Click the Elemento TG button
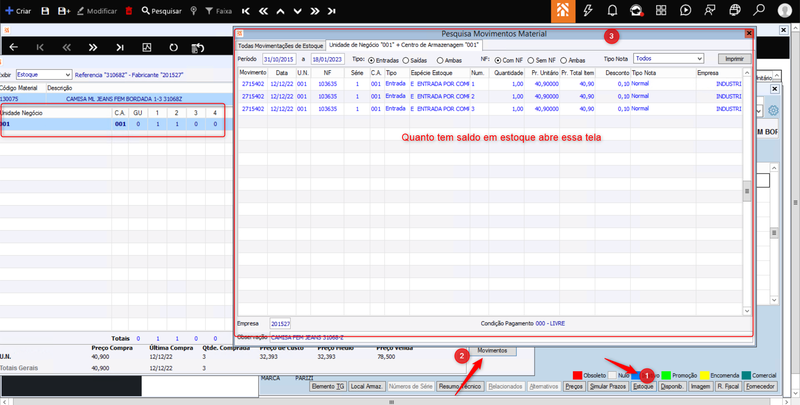 (328, 387)
